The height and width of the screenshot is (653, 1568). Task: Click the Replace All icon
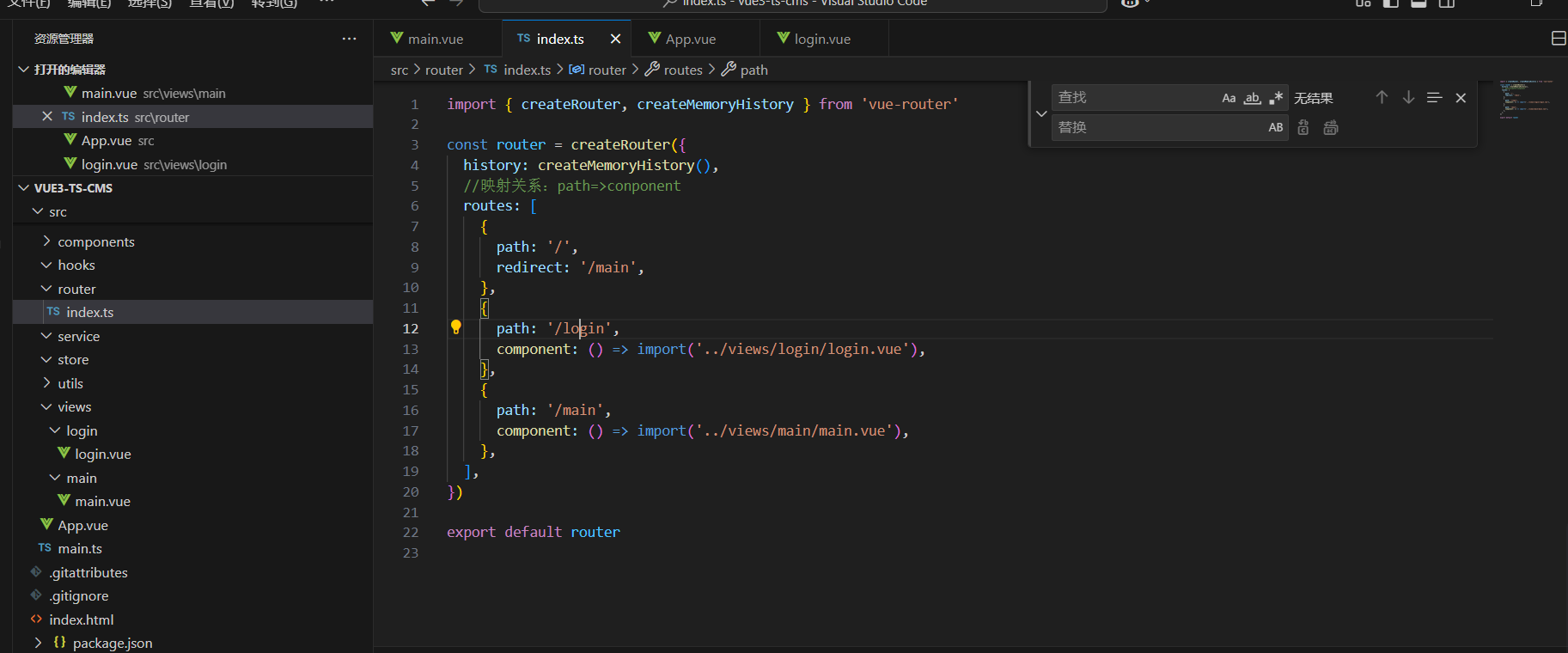1331,128
